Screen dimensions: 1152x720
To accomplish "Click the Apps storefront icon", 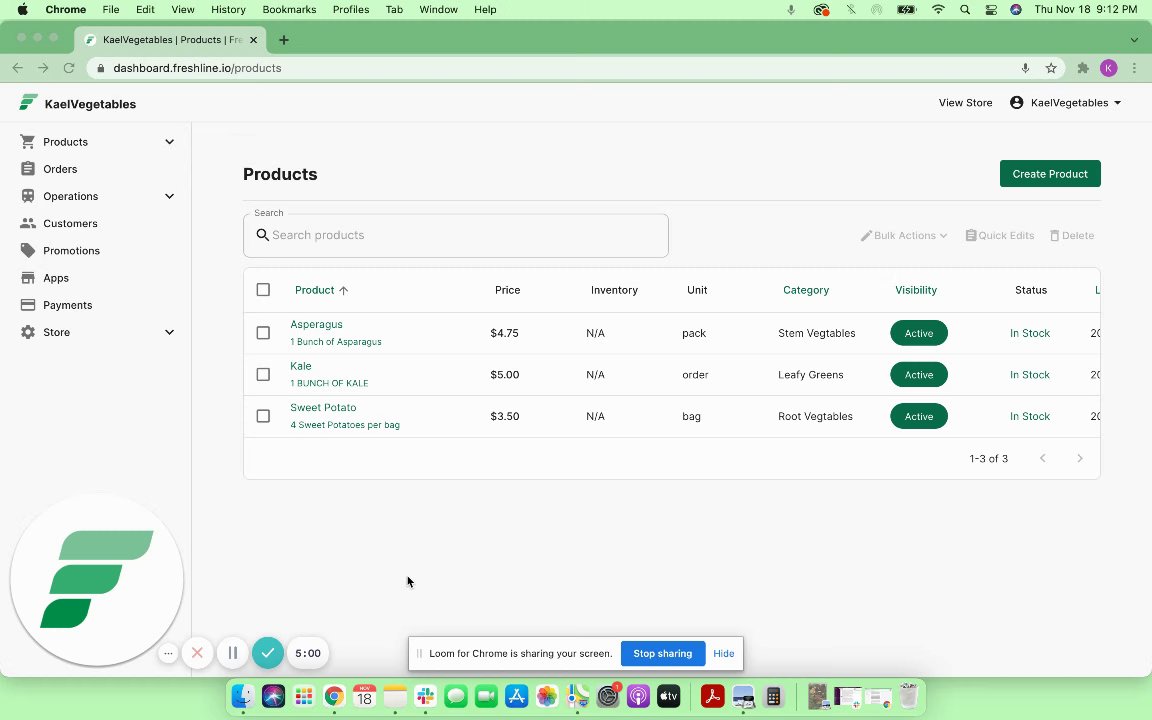I will (x=28, y=278).
